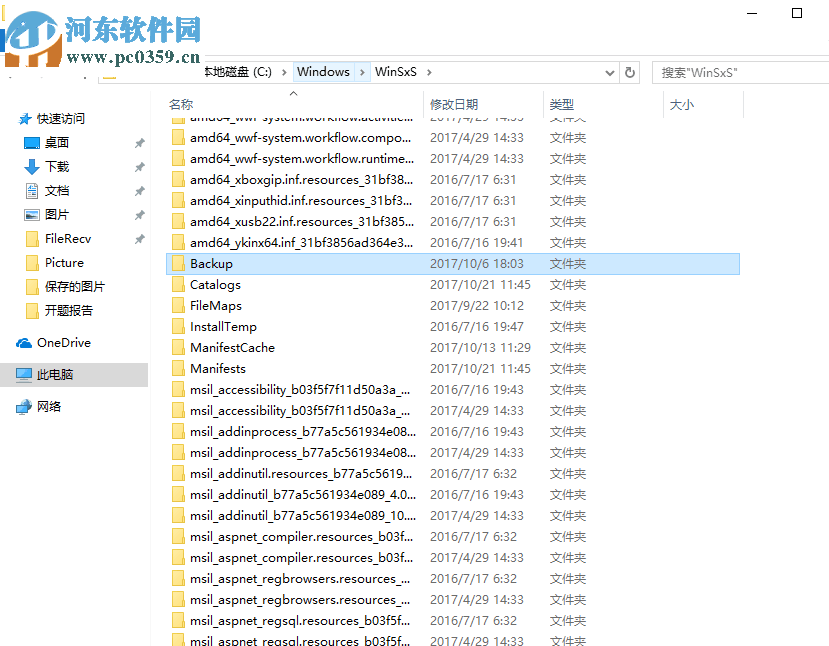Unpin Desktop (桌面) from Quick Access
This screenshot has height=646, width=829.
pos(139,142)
